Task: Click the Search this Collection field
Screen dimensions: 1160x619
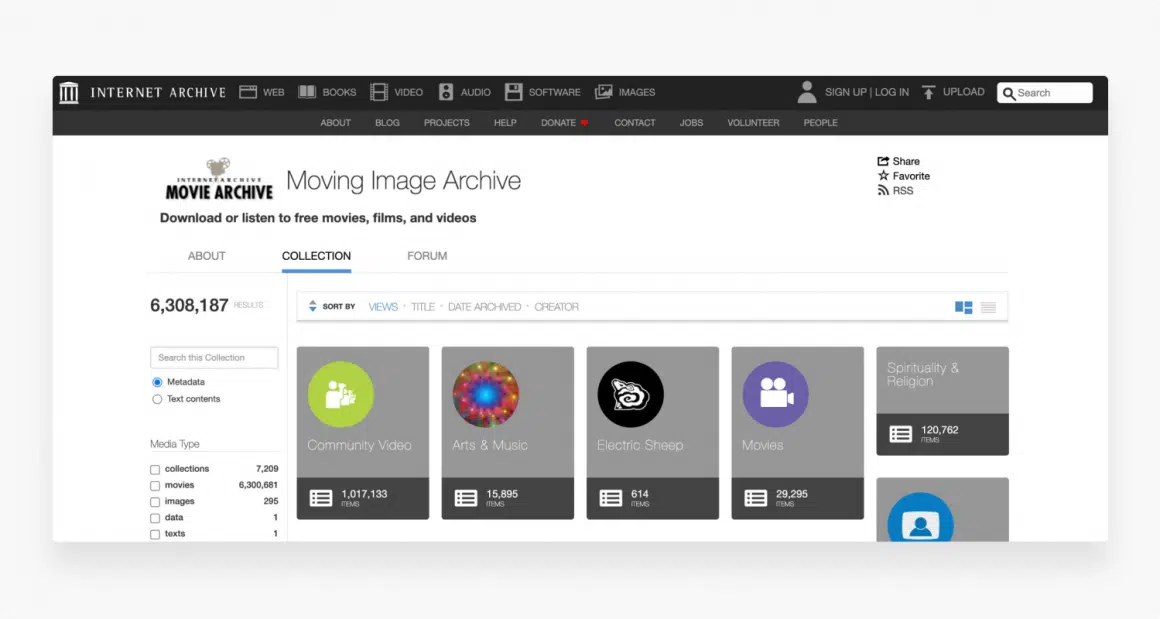Action: tap(214, 357)
